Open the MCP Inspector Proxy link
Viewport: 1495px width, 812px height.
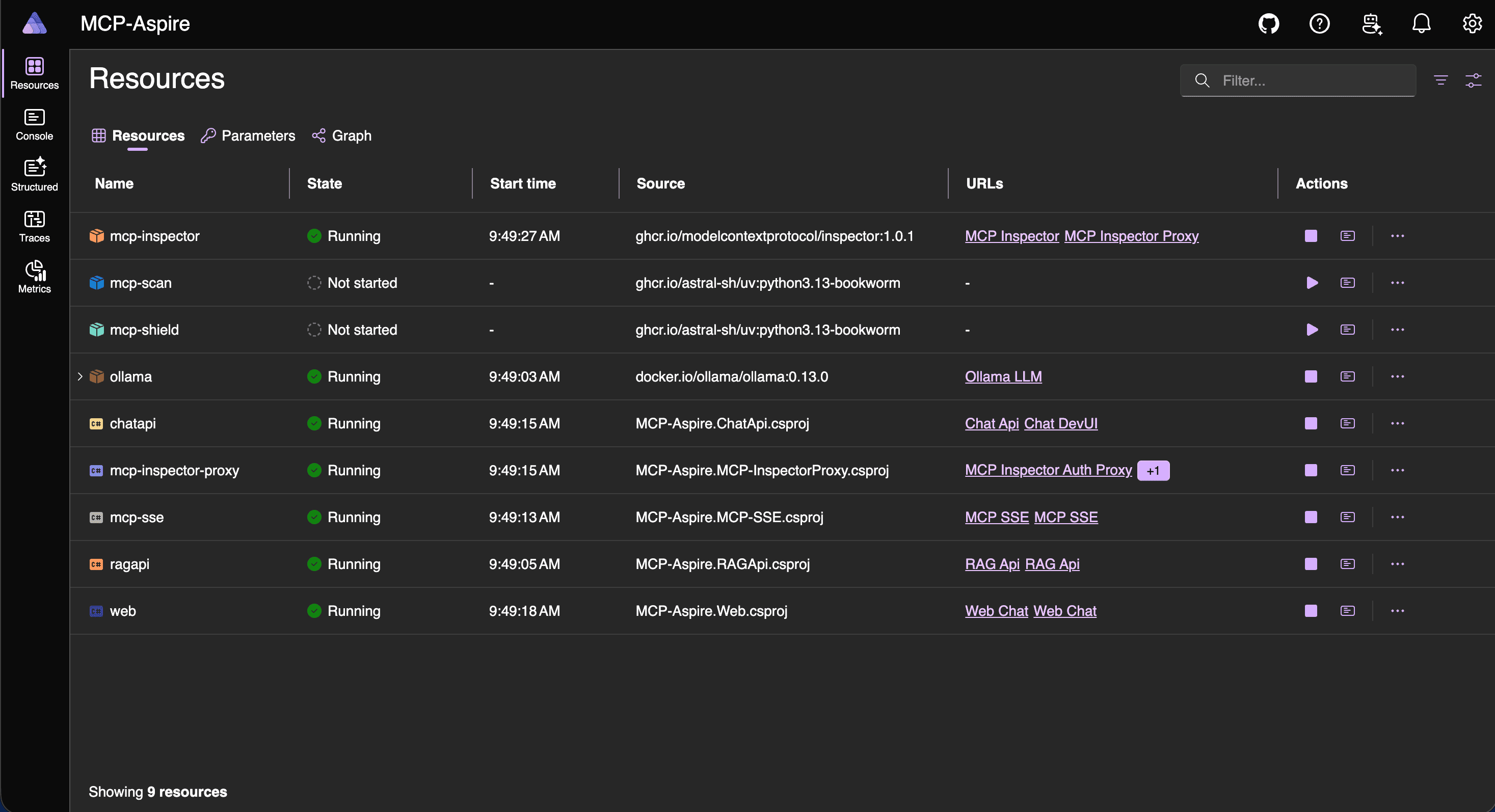(x=1131, y=236)
